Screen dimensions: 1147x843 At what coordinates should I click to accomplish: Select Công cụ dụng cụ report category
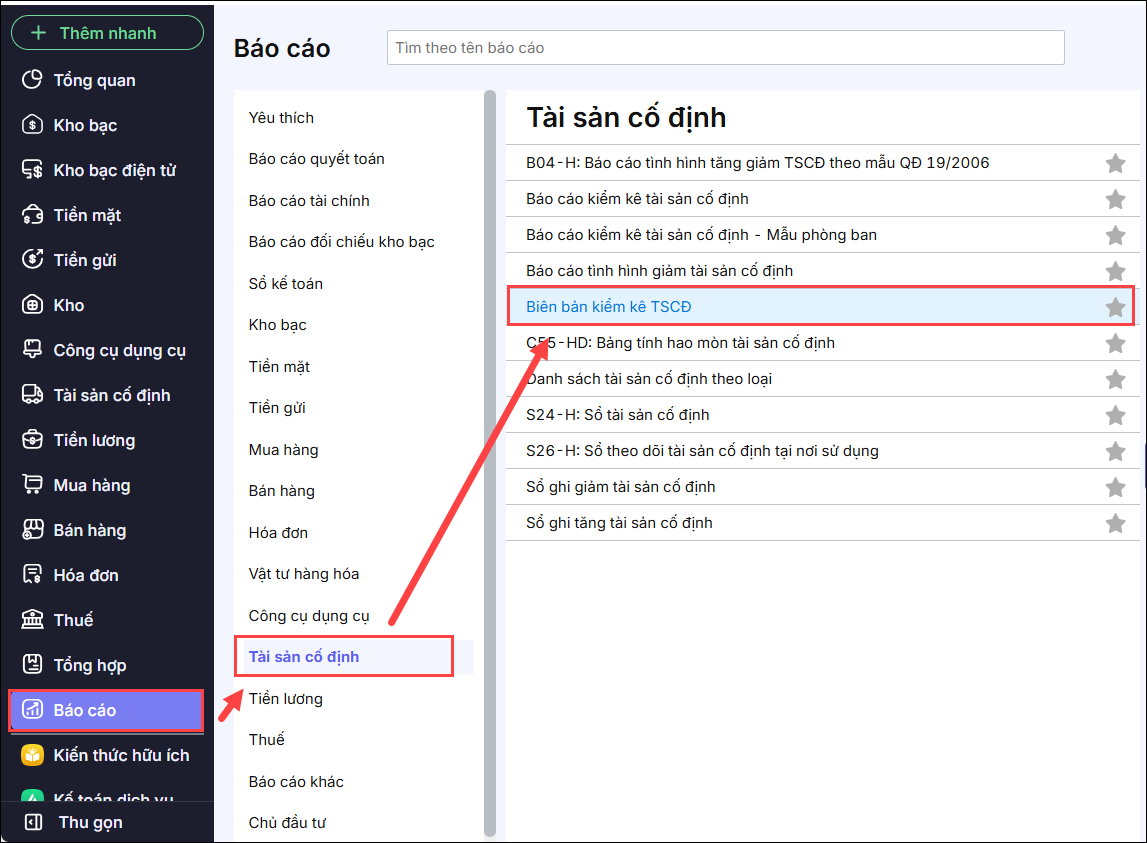309,615
